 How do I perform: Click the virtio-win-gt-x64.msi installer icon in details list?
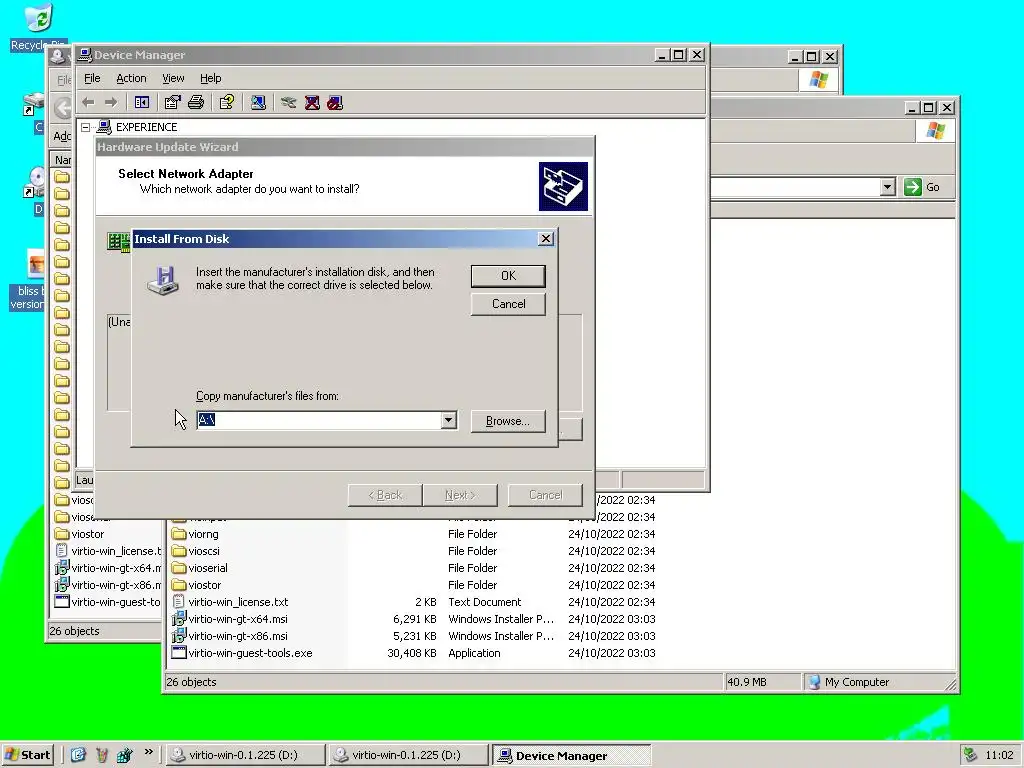tap(178, 618)
